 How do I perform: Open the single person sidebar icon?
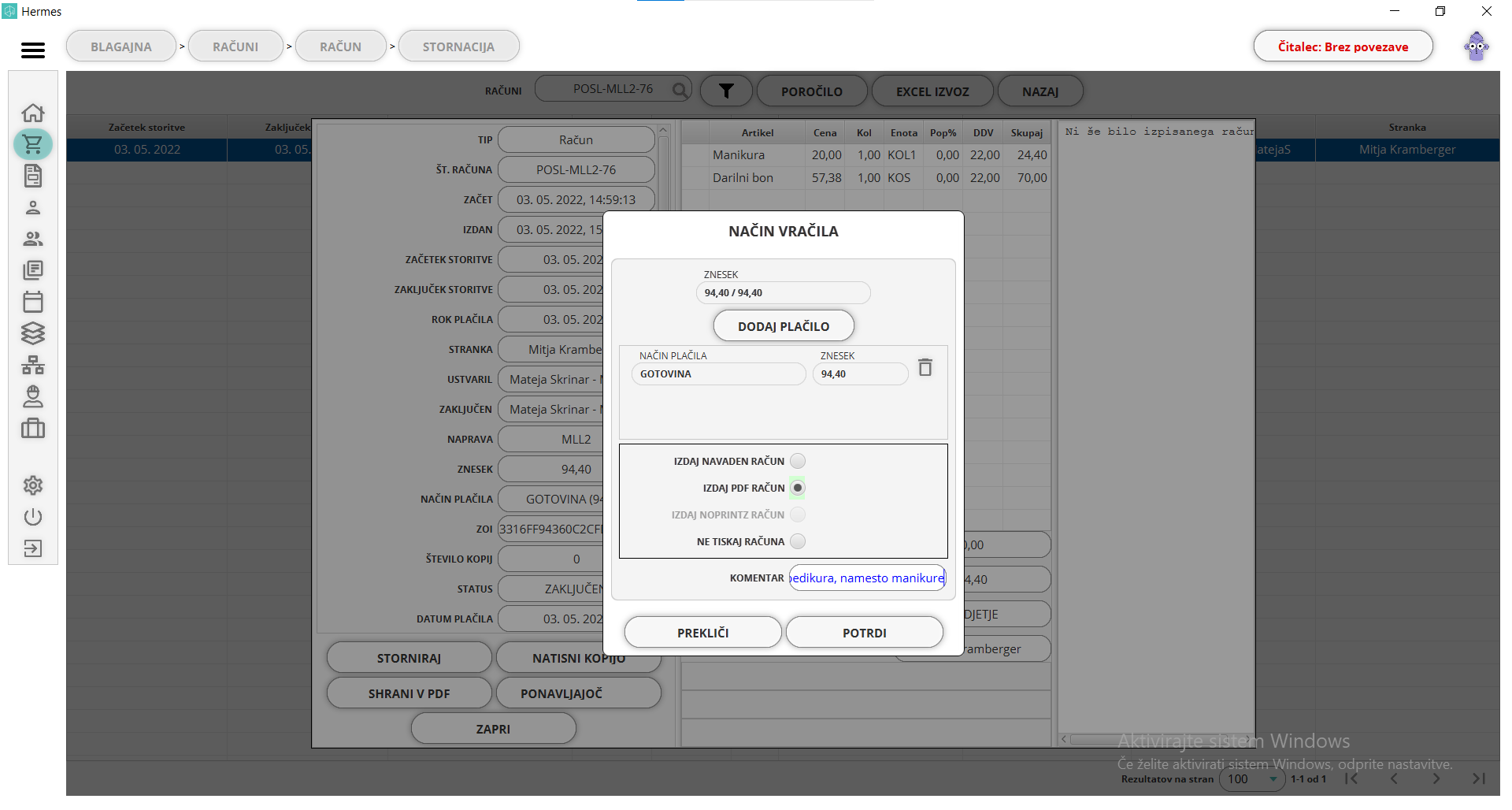33,207
